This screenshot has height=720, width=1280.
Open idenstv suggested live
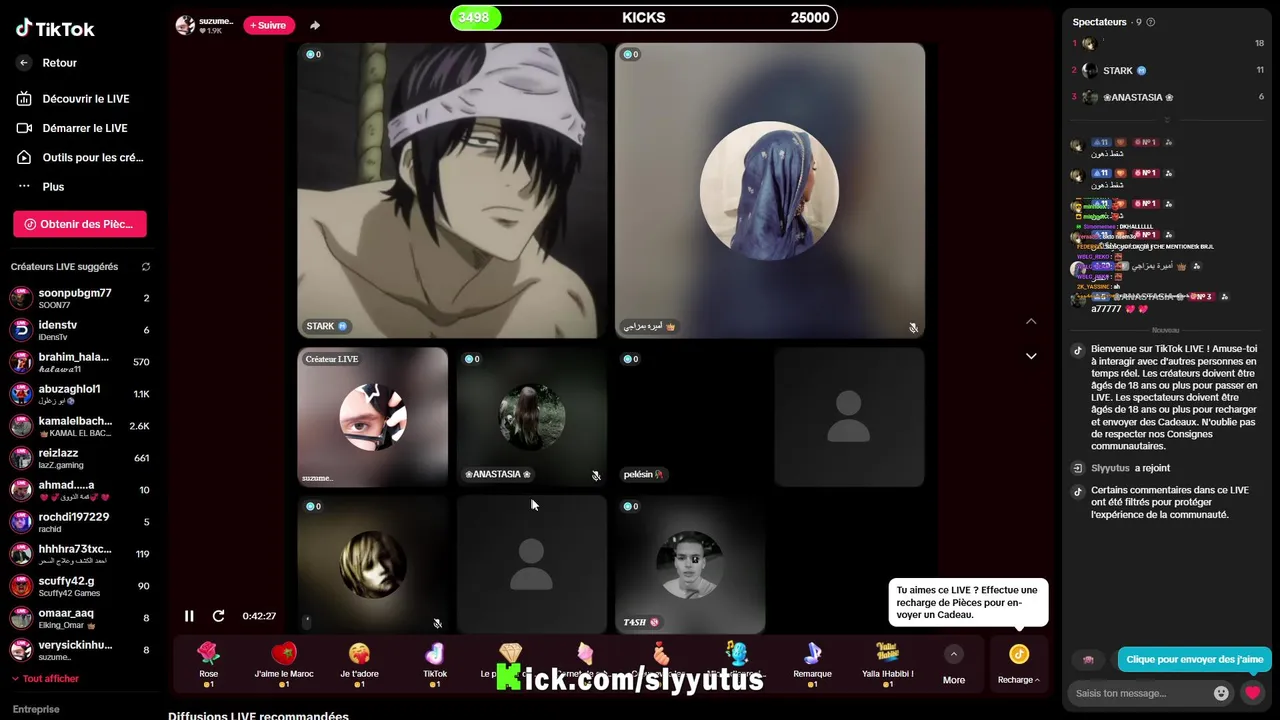[80, 330]
